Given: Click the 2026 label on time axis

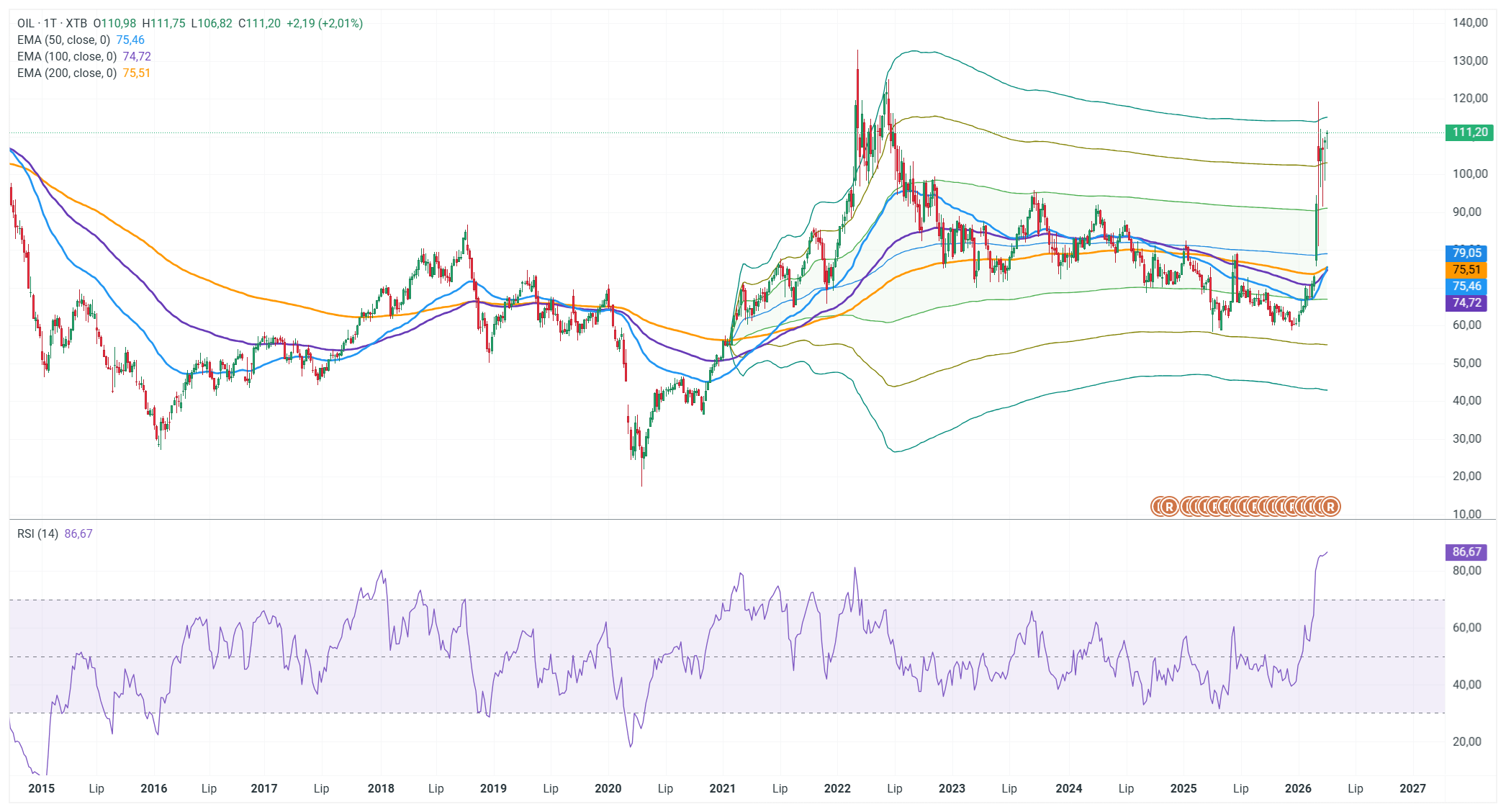Looking at the screenshot, I should 1298,788.
